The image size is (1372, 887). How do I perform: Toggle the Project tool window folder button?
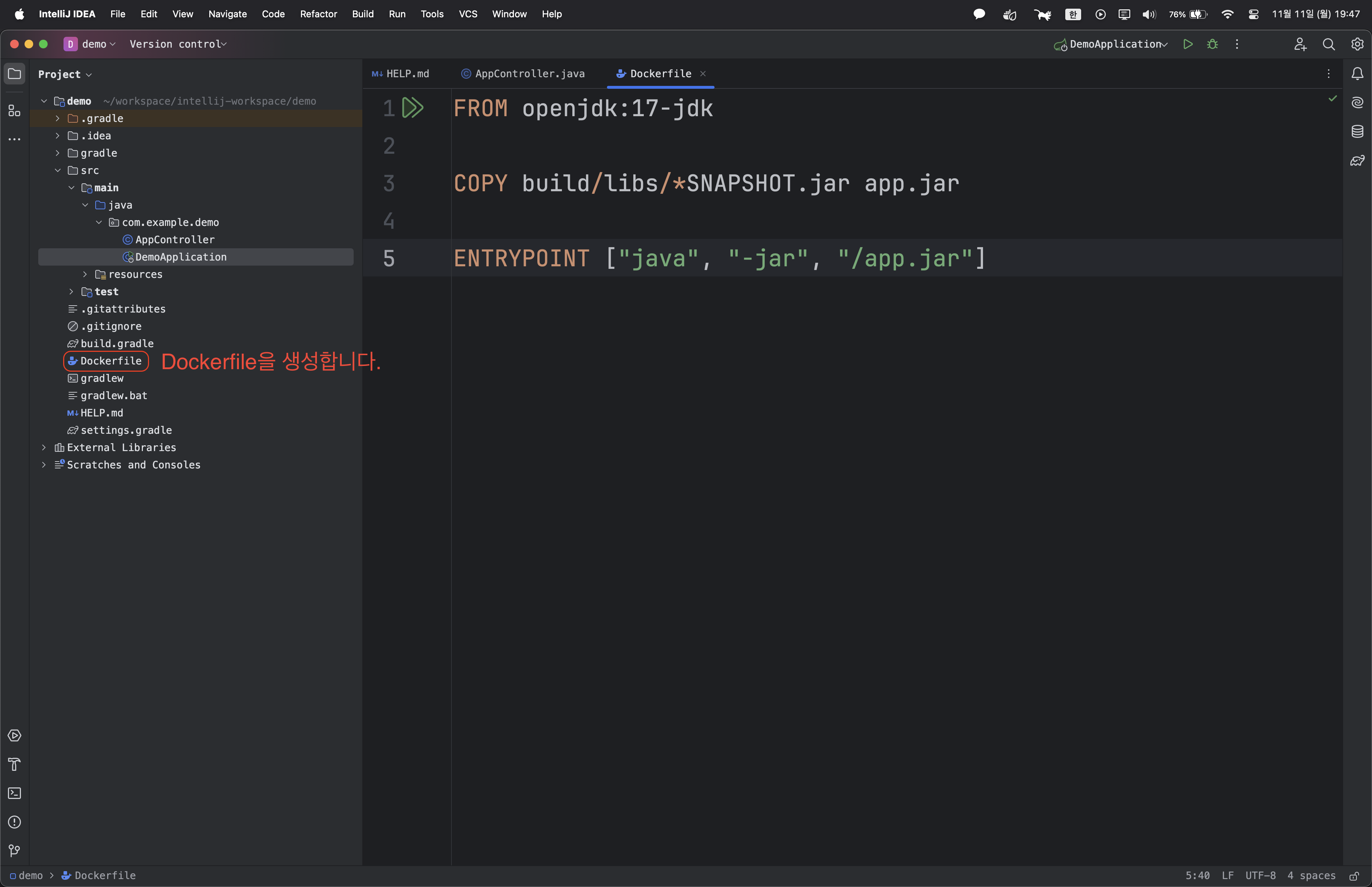14,74
